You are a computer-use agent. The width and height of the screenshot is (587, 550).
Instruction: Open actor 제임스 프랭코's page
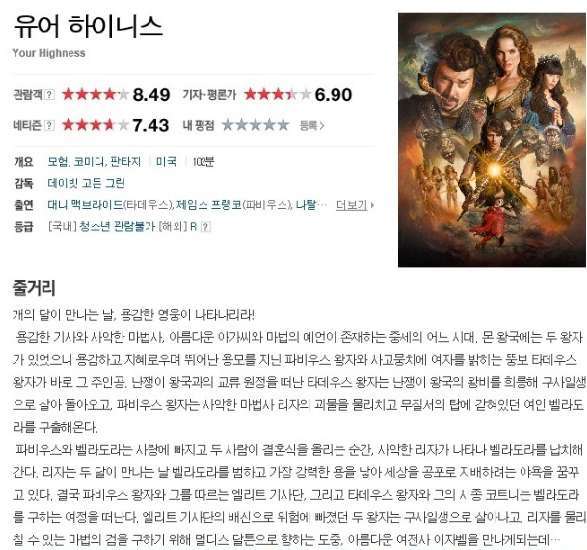209,205
